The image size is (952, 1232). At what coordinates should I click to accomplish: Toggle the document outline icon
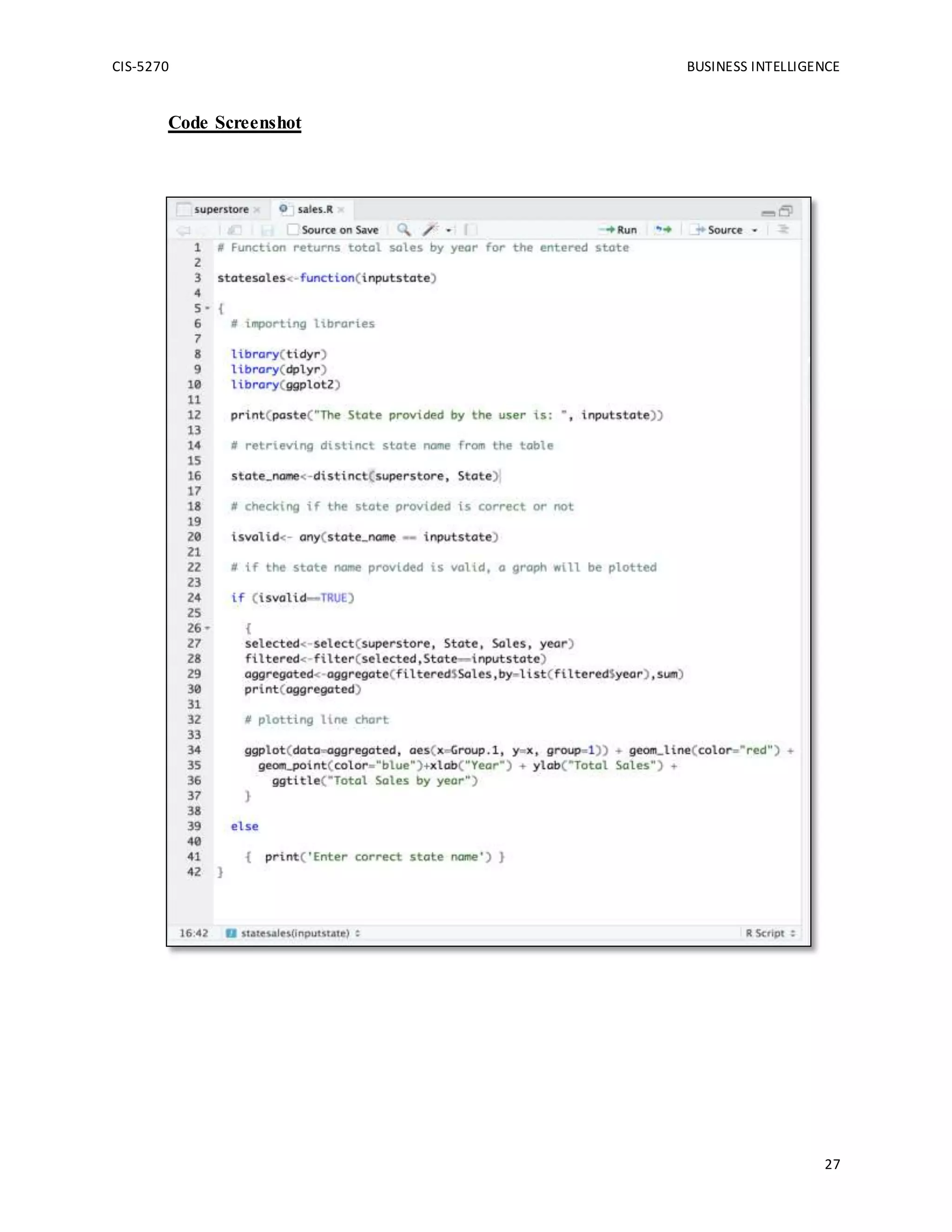[783, 229]
